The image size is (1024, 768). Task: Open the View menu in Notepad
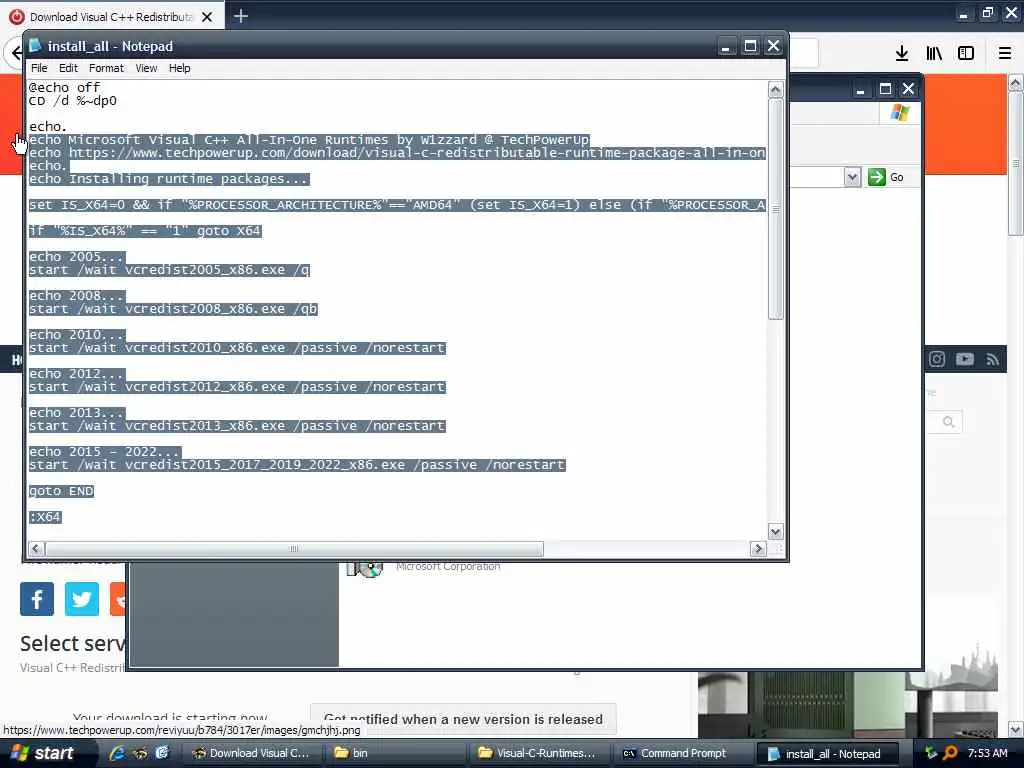[146, 68]
